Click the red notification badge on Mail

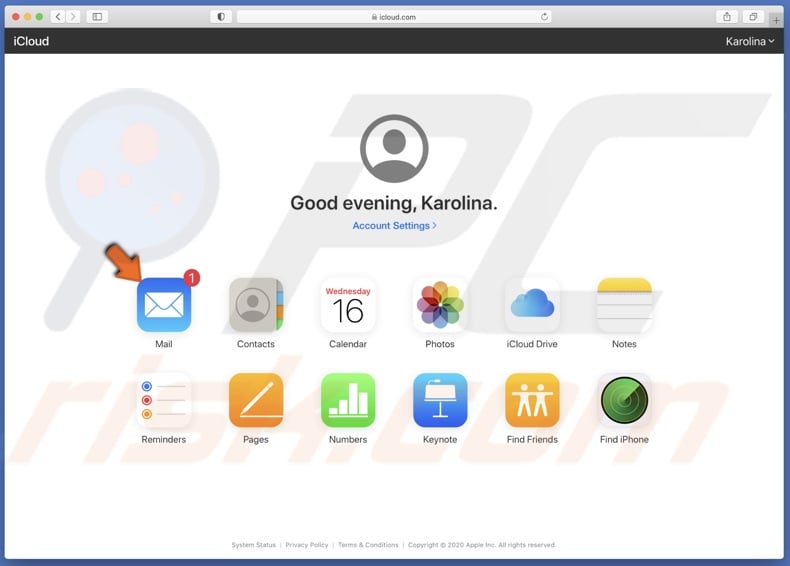click(191, 278)
